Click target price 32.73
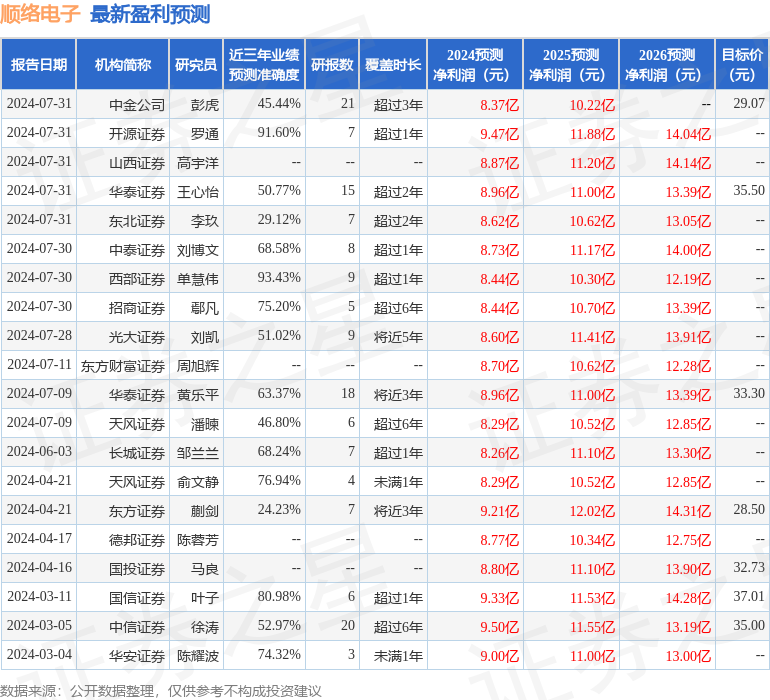The width and height of the screenshot is (770, 700). (749, 567)
